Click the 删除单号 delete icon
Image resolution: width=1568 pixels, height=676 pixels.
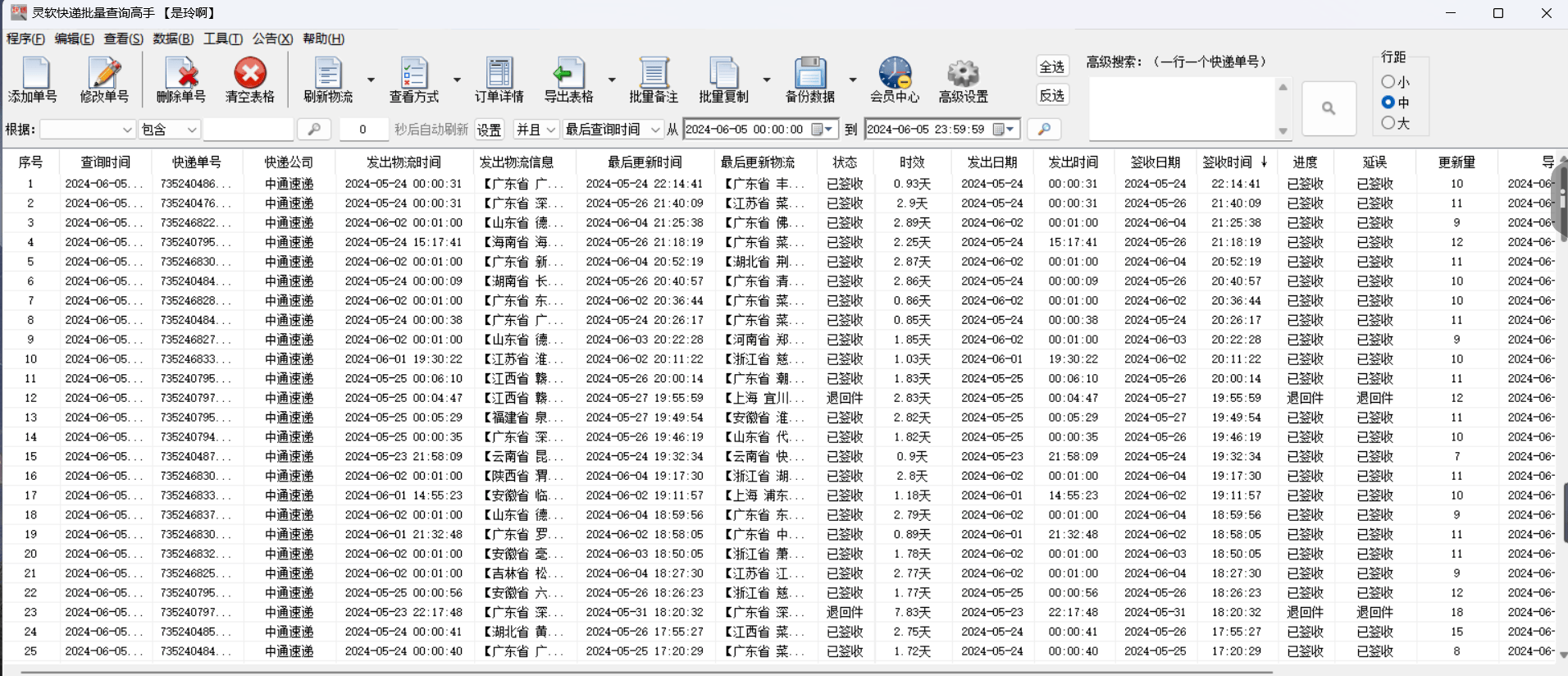tap(181, 80)
